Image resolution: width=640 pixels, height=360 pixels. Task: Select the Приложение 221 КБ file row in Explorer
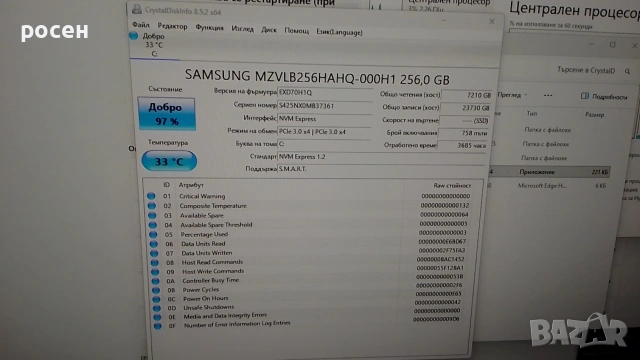click(x=551, y=172)
